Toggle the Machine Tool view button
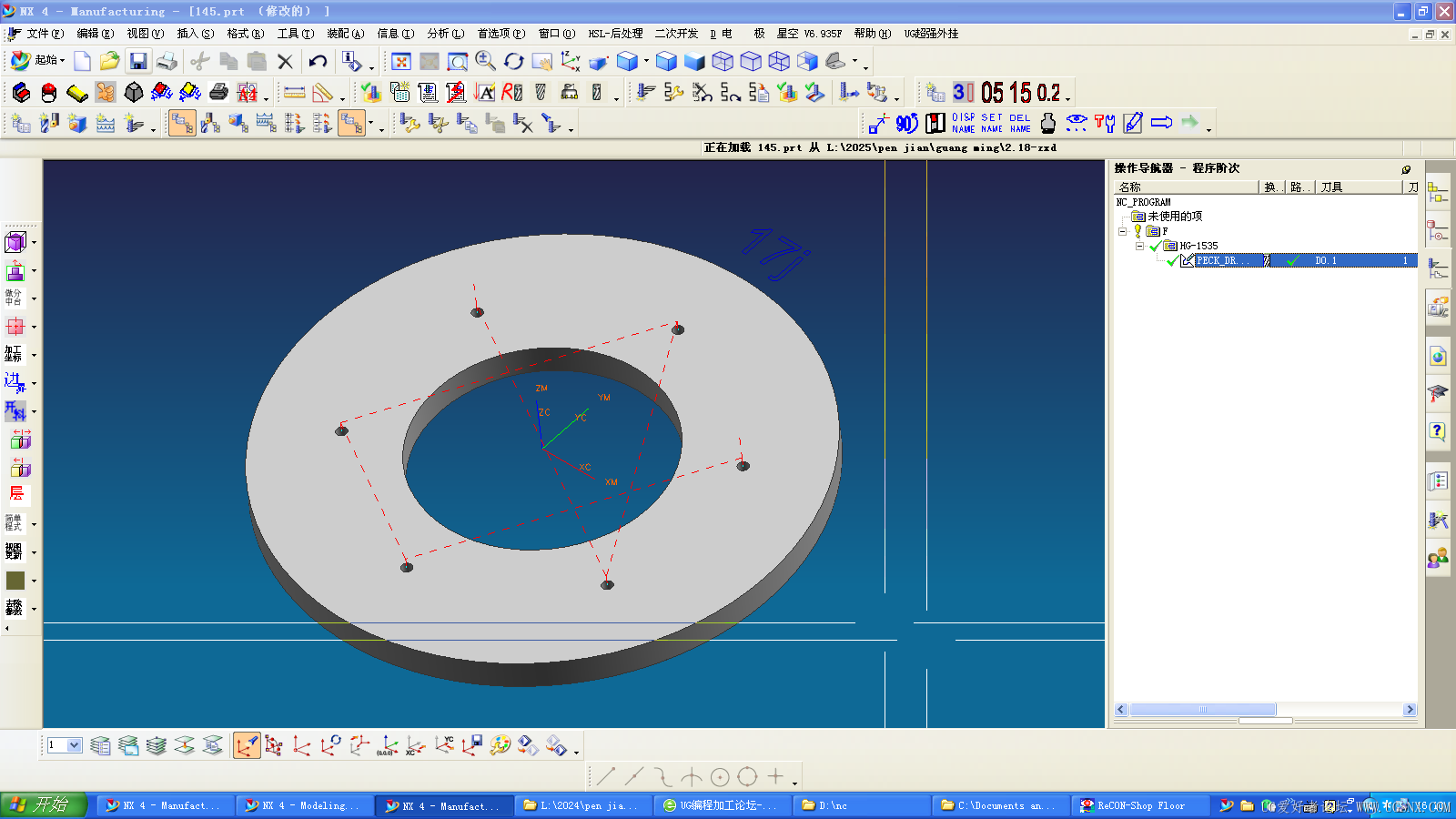 [x=210, y=123]
